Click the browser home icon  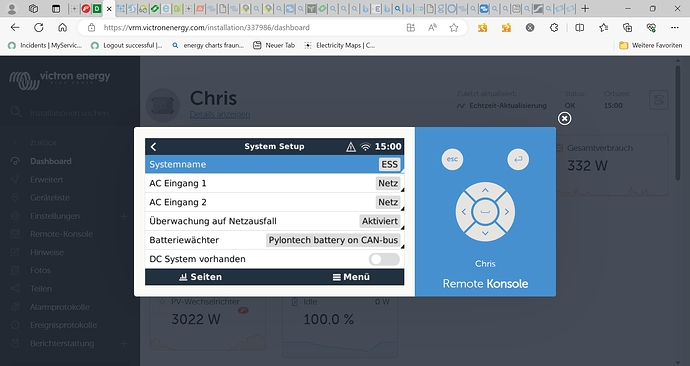62,27
